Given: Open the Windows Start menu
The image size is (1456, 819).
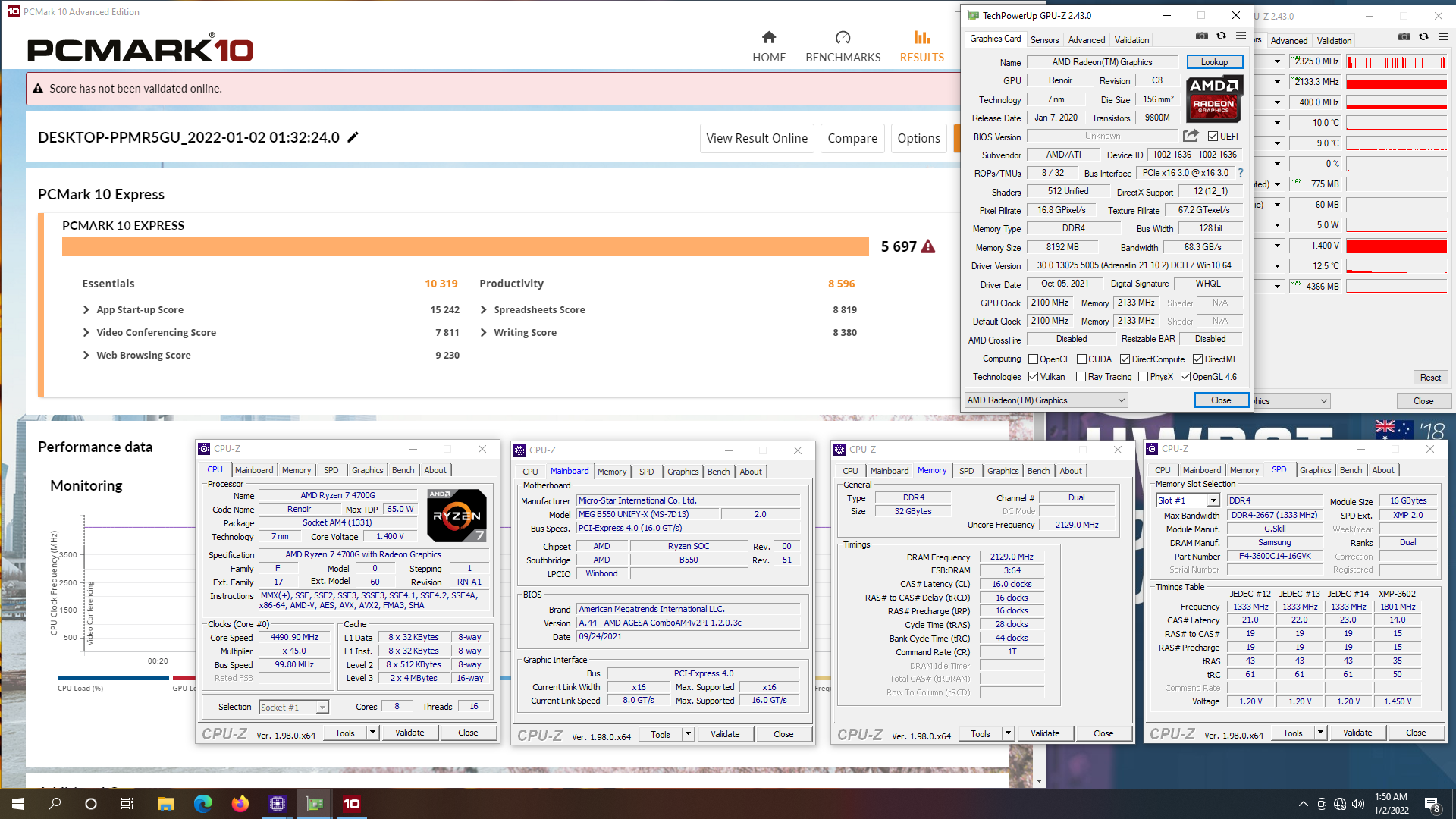Looking at the screenshot, I should pyautogui.click(x=18, y=804).
